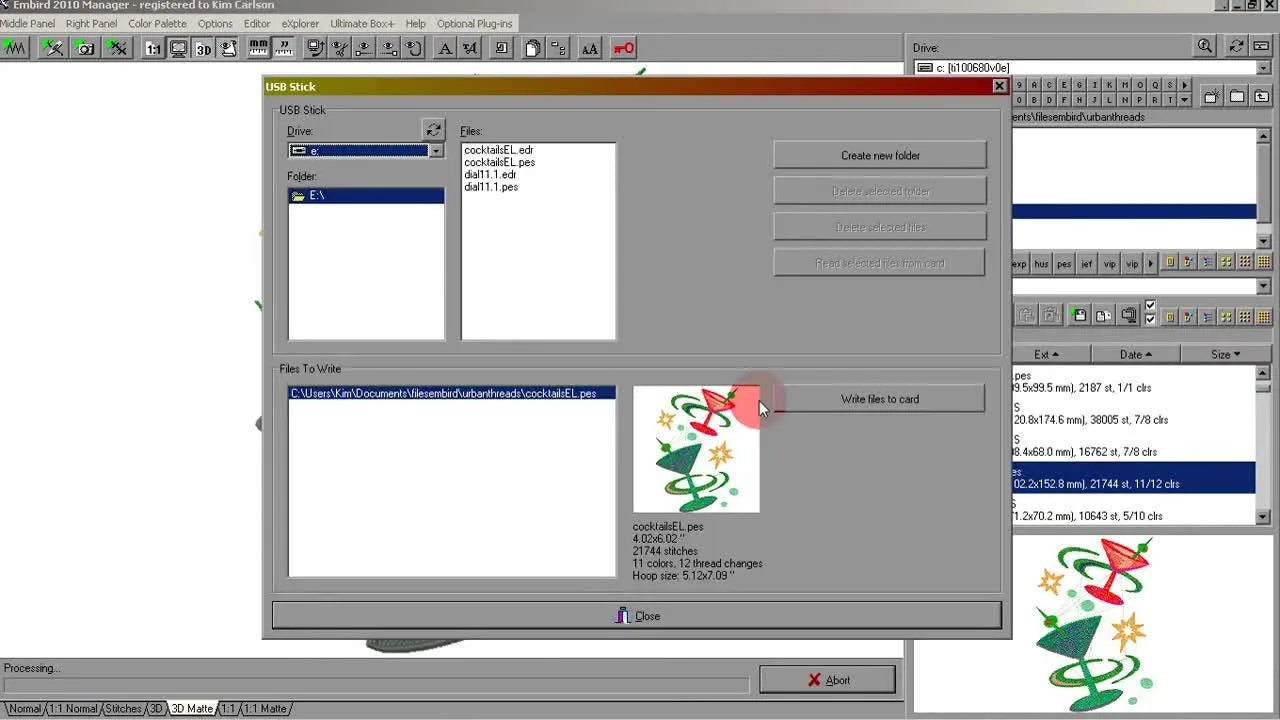Click the stacked pages icon in the toolbar

[x=533, y=48]
